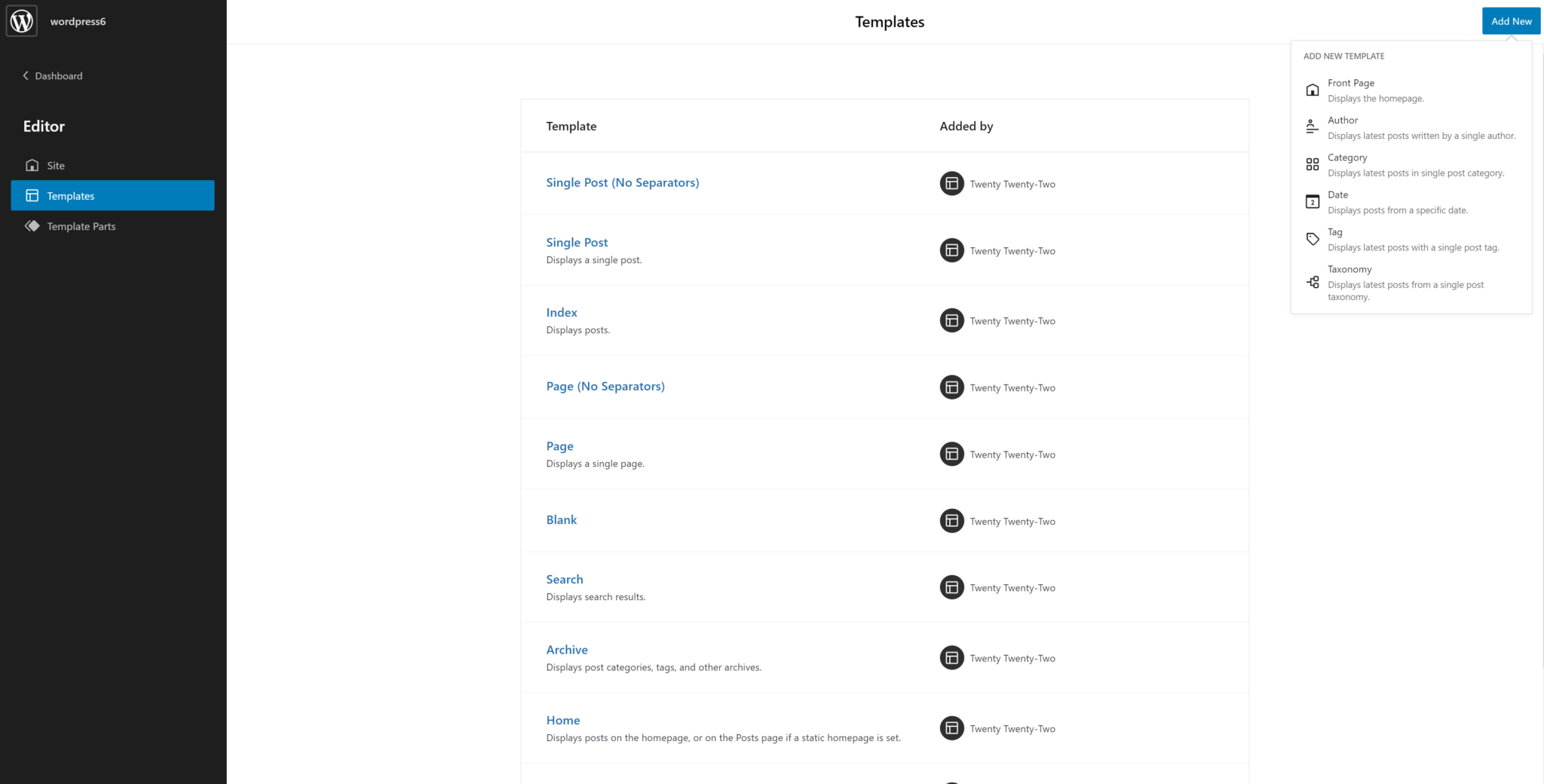Choose Taxonomy template option
The image size is (1544, 784).
pyautogui.click(x=1349, y=269)
